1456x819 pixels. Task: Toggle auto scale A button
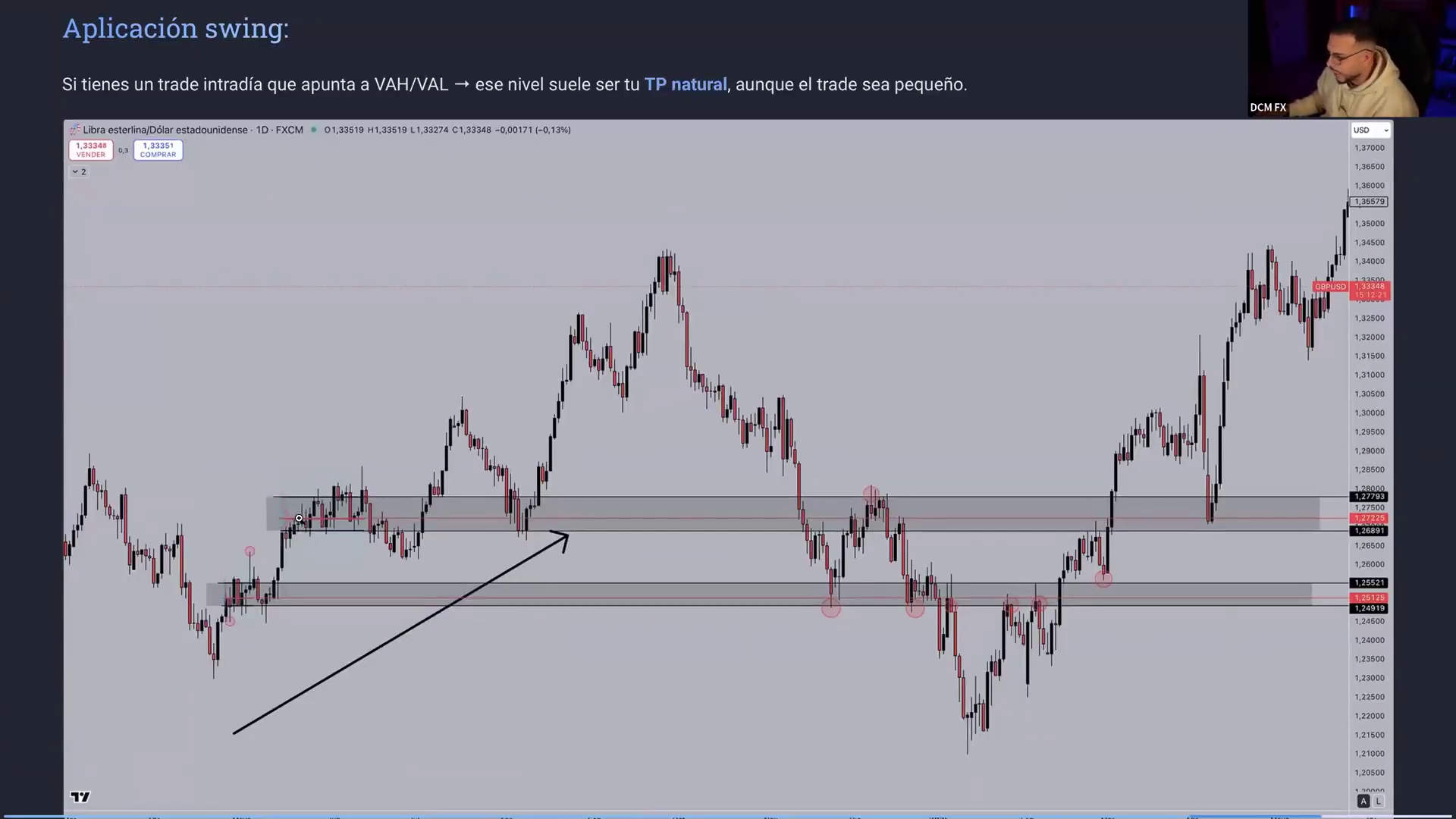click(1363, 802)
